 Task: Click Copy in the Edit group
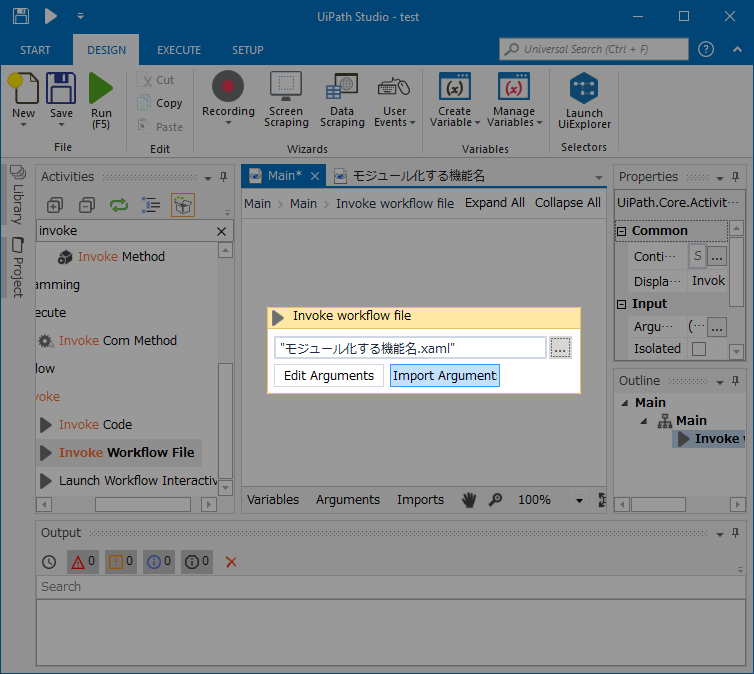[x=160, y=103]
